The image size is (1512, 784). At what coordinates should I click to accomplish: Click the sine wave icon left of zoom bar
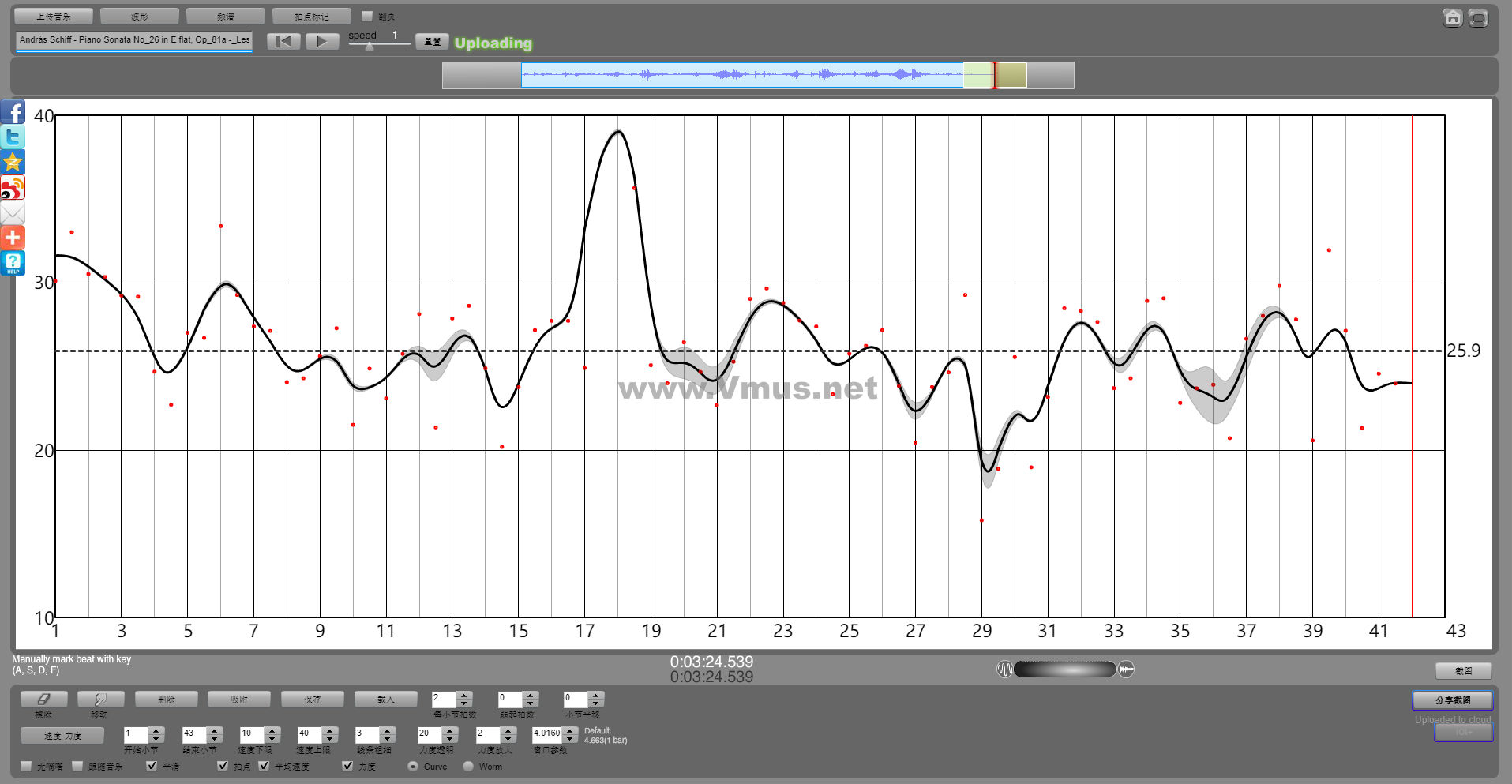click(1004, 670)
